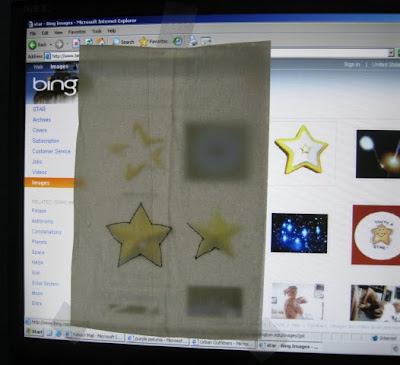Image resolution: width=400 pixels, height=365 pixels.
Task: Click the Sign in link
Action: click(352, 65)
